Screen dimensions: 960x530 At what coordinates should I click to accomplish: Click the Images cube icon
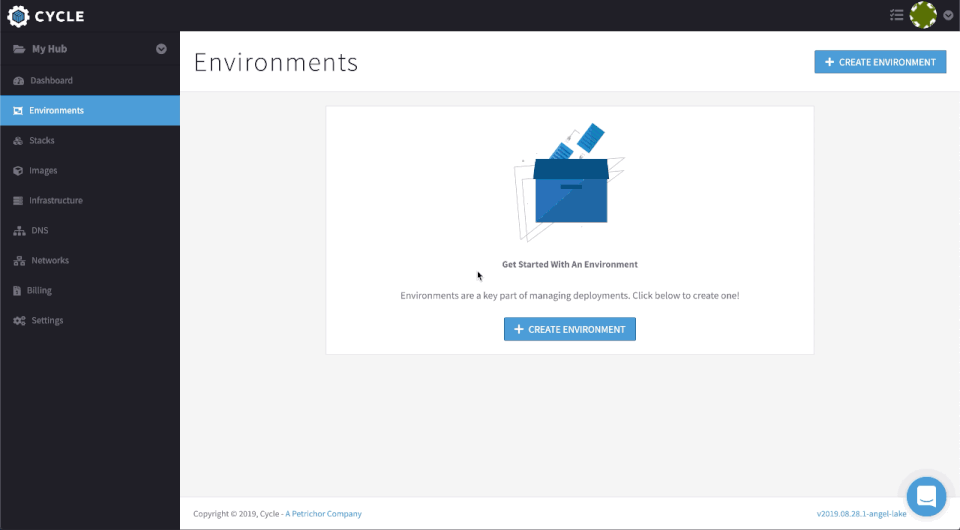pos(18,171)
